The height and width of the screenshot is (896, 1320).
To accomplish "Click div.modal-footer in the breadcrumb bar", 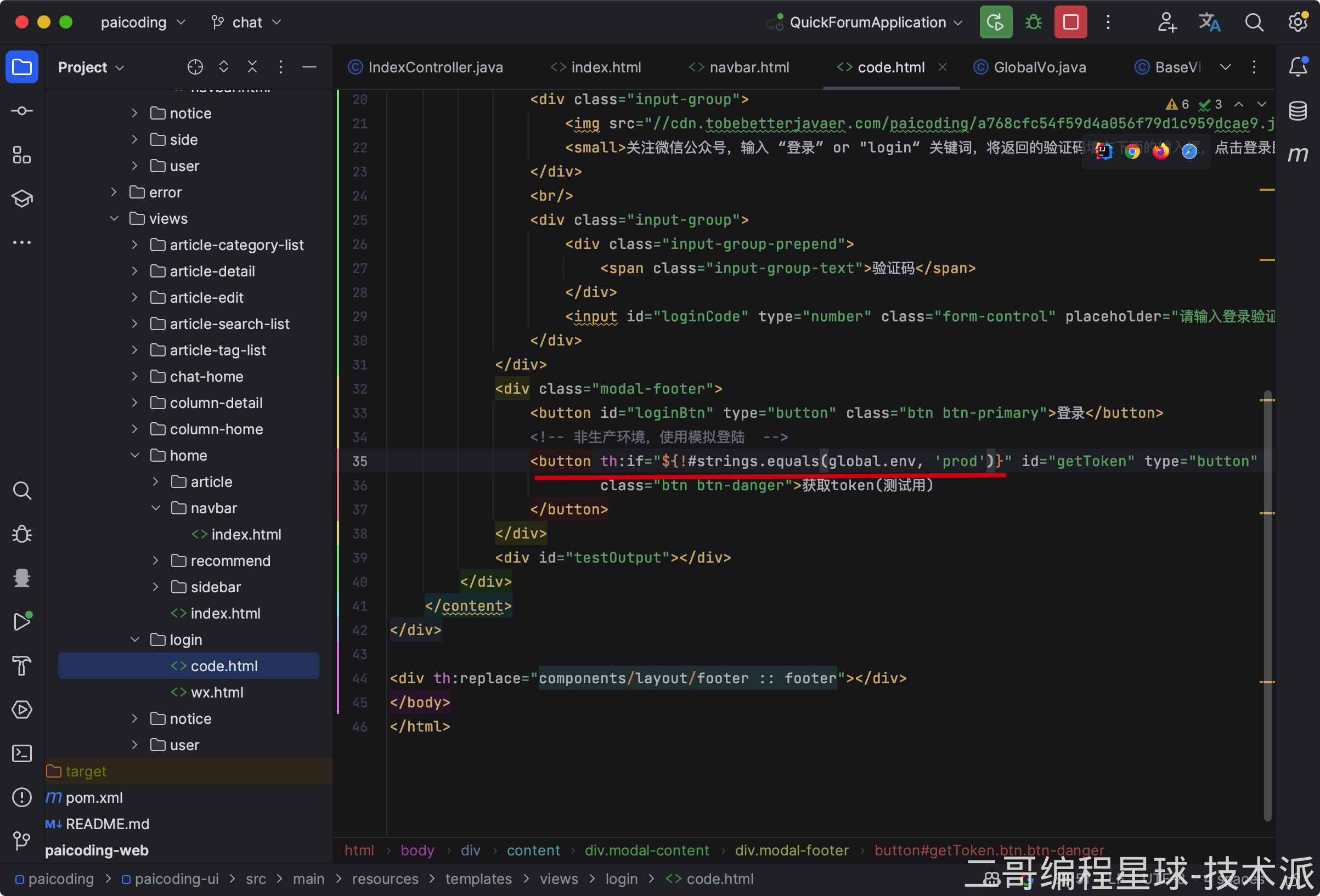I will click(x=792, y=850).
